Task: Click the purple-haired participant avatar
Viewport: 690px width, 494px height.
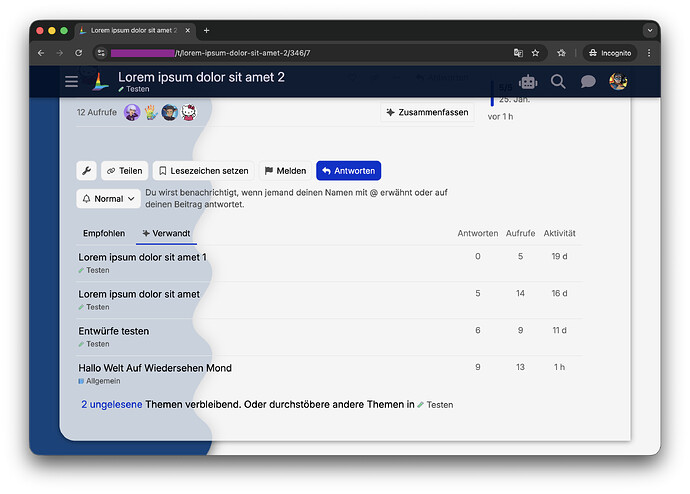Action: 132,113
